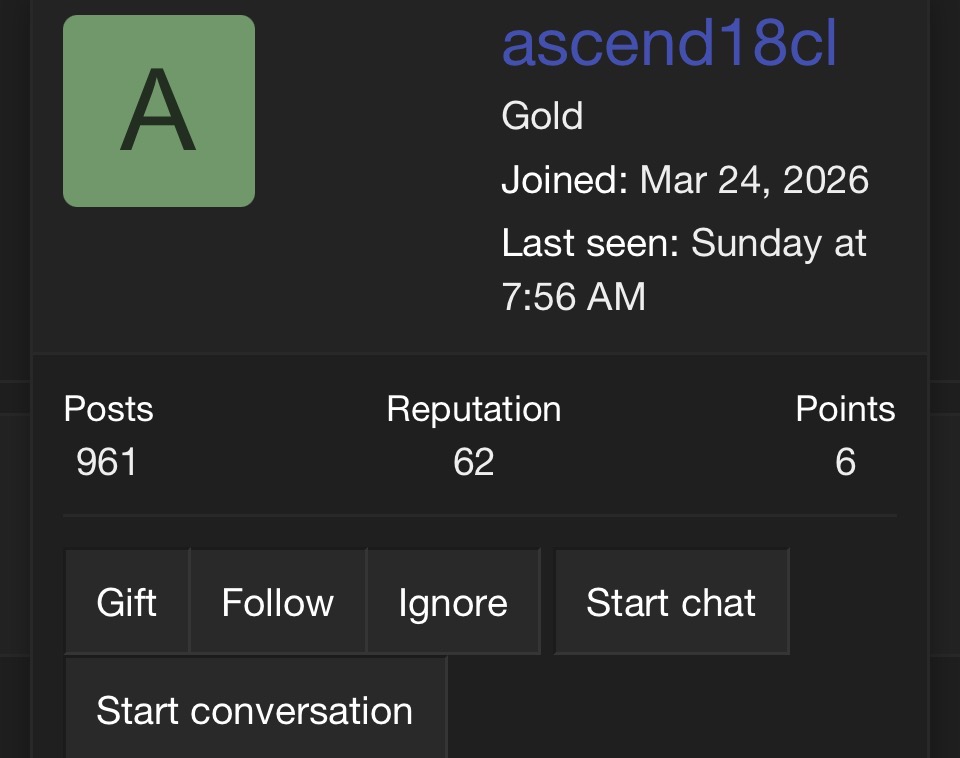This screenshot has height=758, width=960.
Task: Click the Points stat label
Action: coord(845,409)
